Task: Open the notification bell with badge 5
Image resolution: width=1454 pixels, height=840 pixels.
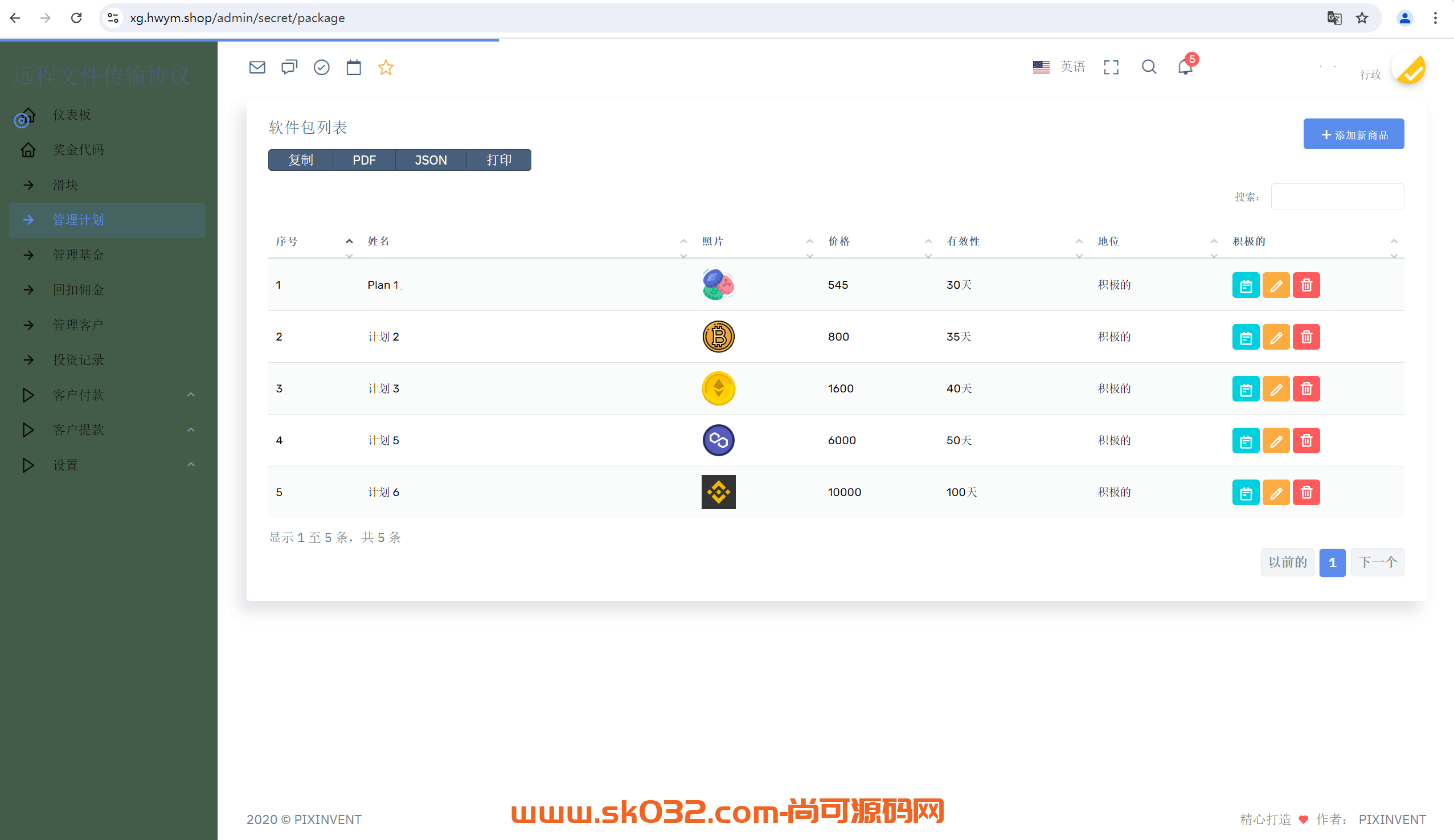Action: point(1185,67)
